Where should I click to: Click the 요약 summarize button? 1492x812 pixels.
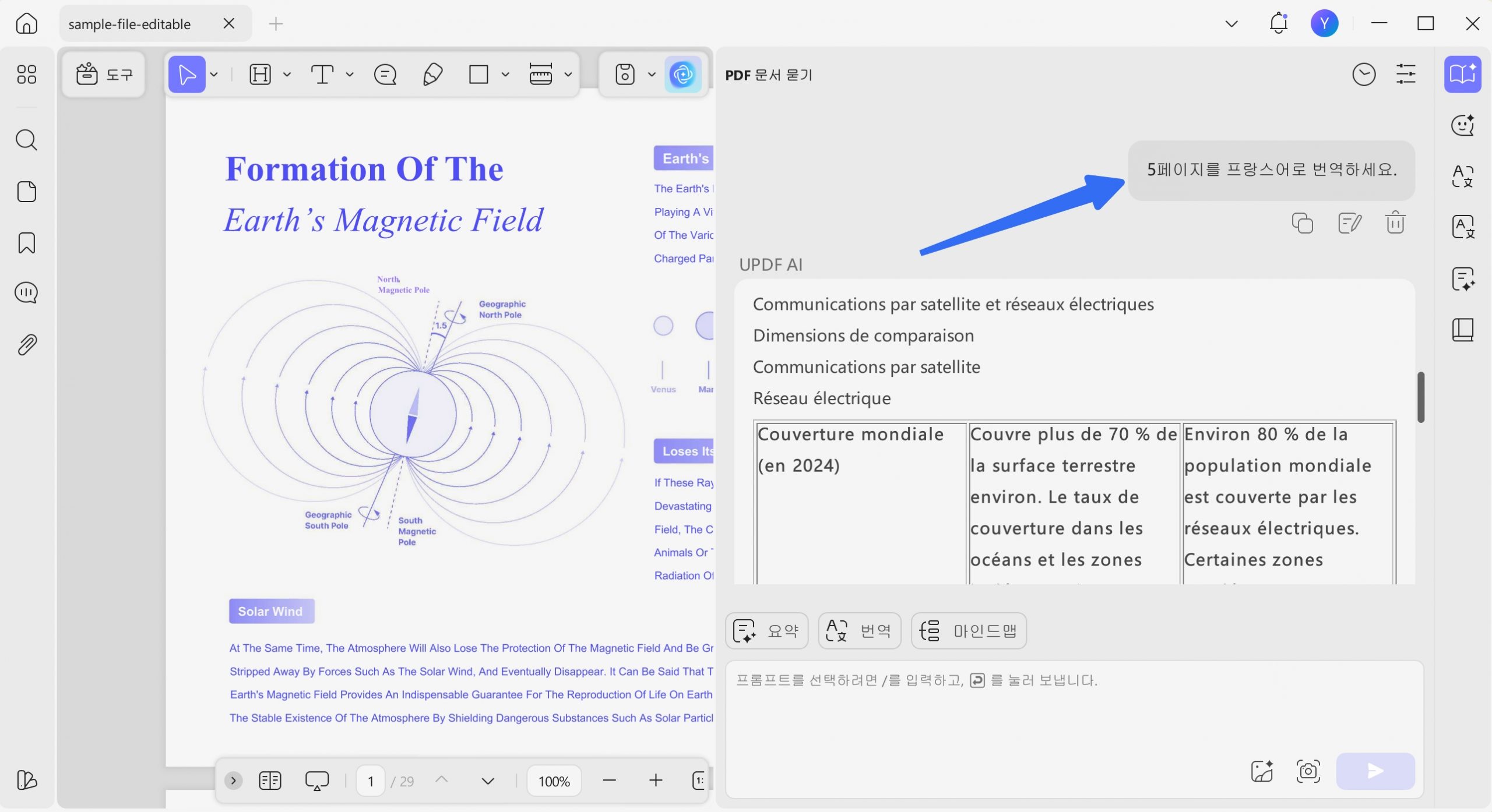click(x=766, y=631)
